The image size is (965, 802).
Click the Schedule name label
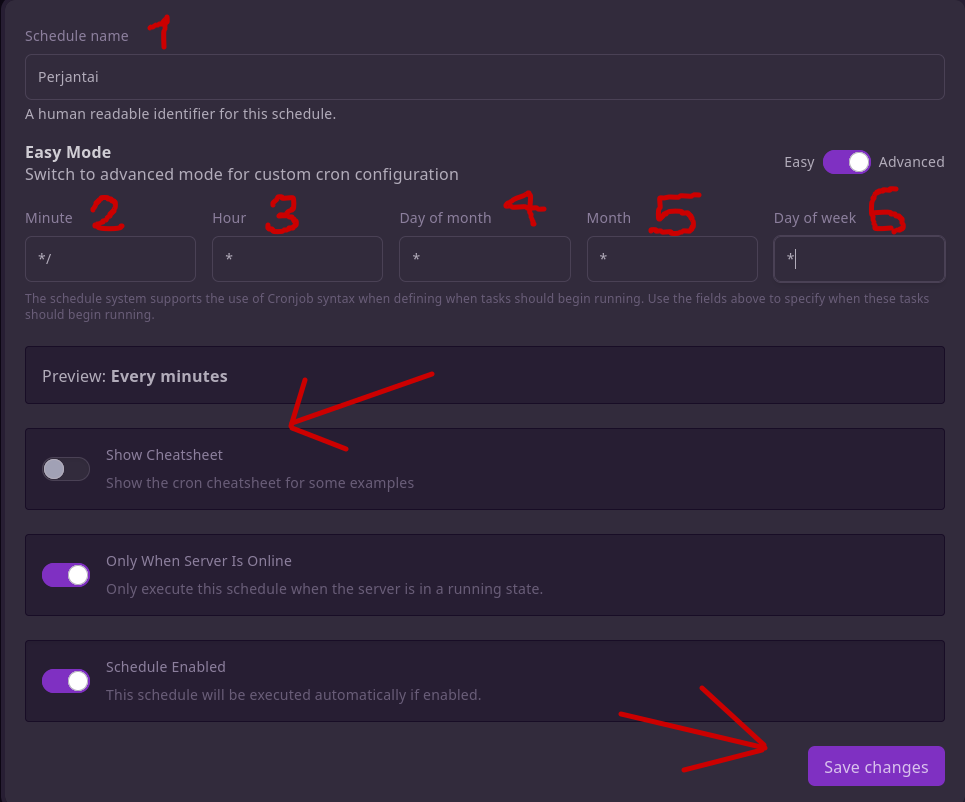[77, 36]
